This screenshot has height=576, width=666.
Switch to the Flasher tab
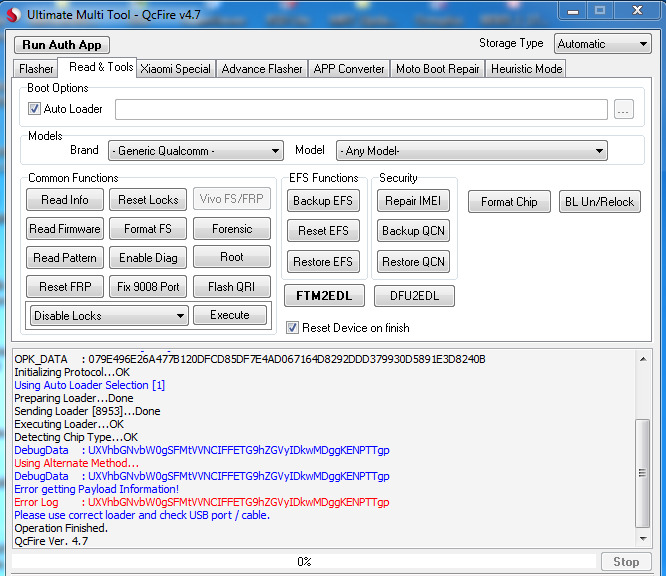pyautogui.click(x=36, y=69)
